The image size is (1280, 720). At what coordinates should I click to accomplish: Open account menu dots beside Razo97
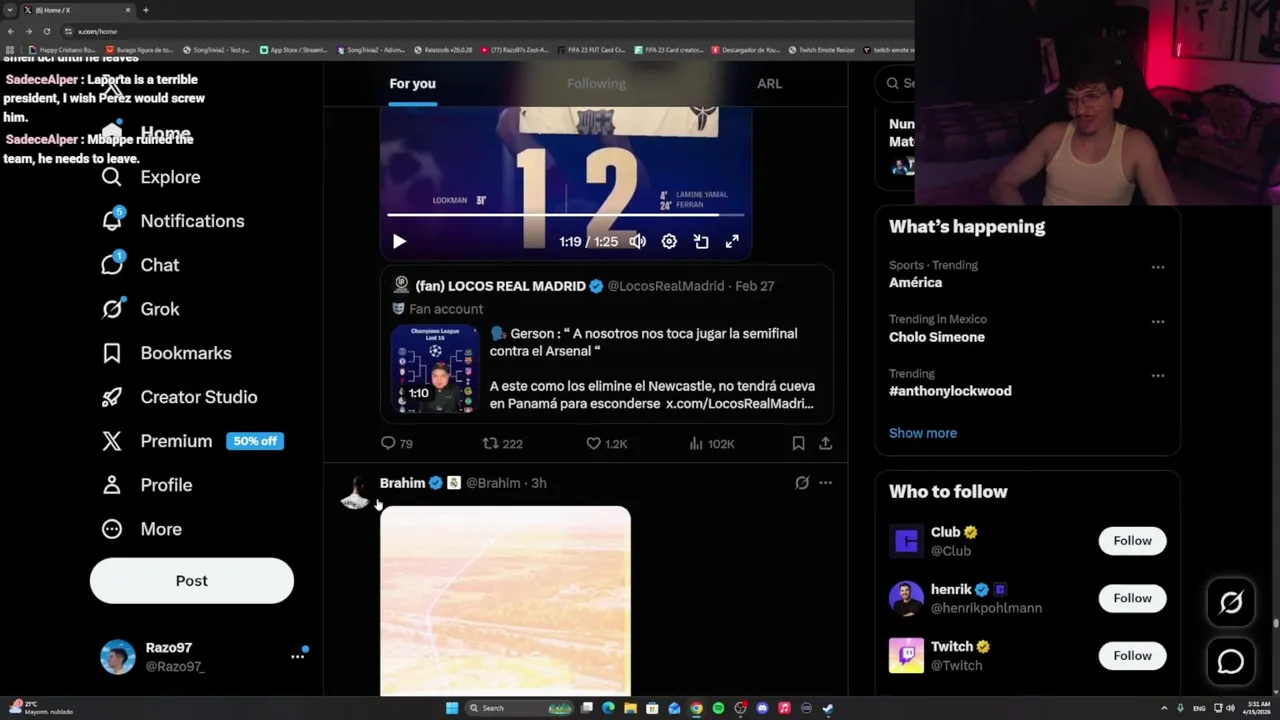pos(297,656)
